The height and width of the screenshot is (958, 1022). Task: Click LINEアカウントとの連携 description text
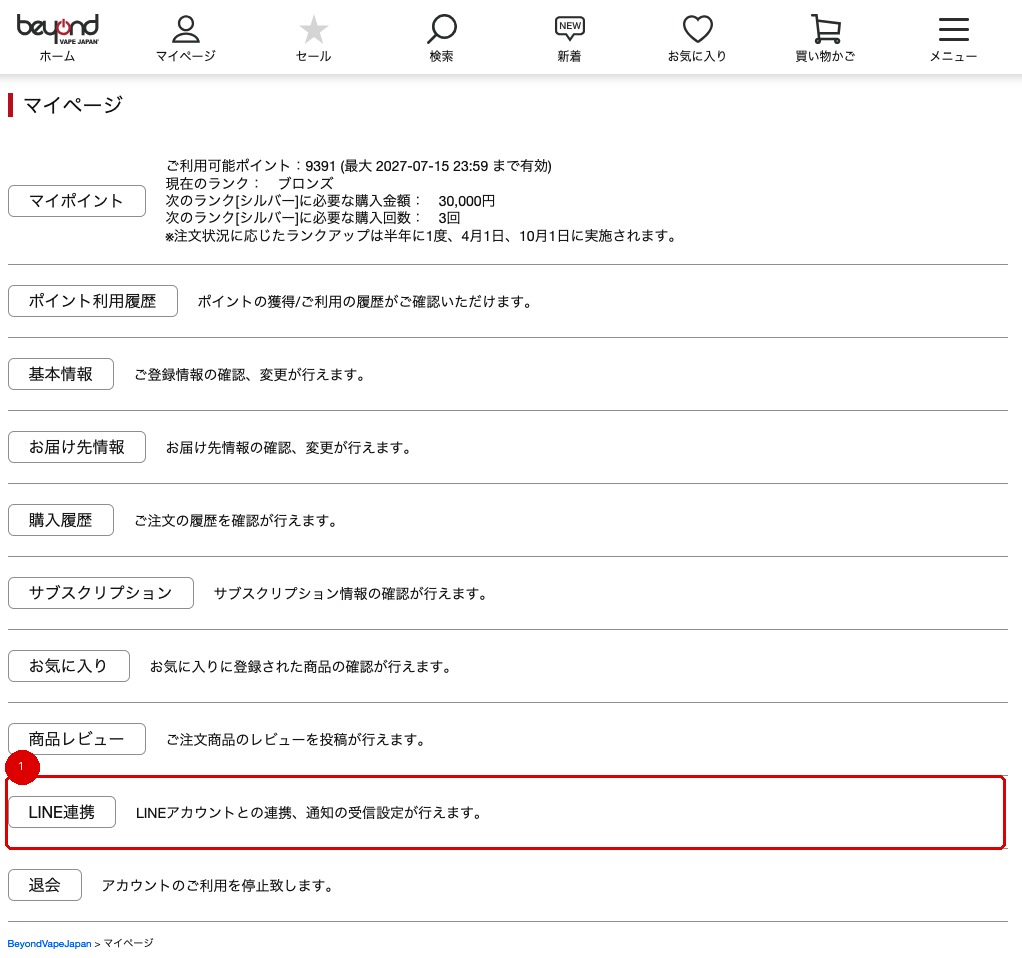308,813
